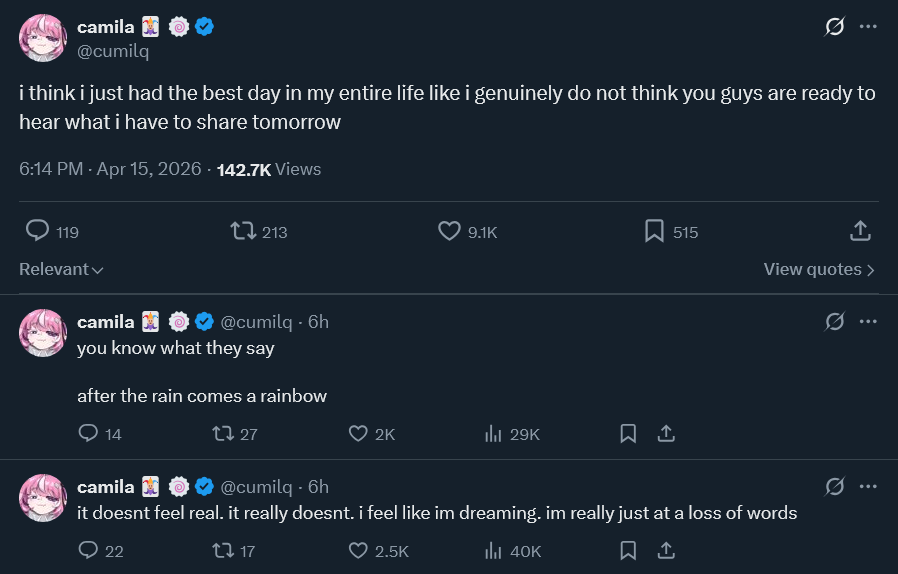The width and height of the screenshot is (898, 574).
Task: View analytics of rainbow reply, 29K views
Action: pyautogui.click(x=493, y=434)
